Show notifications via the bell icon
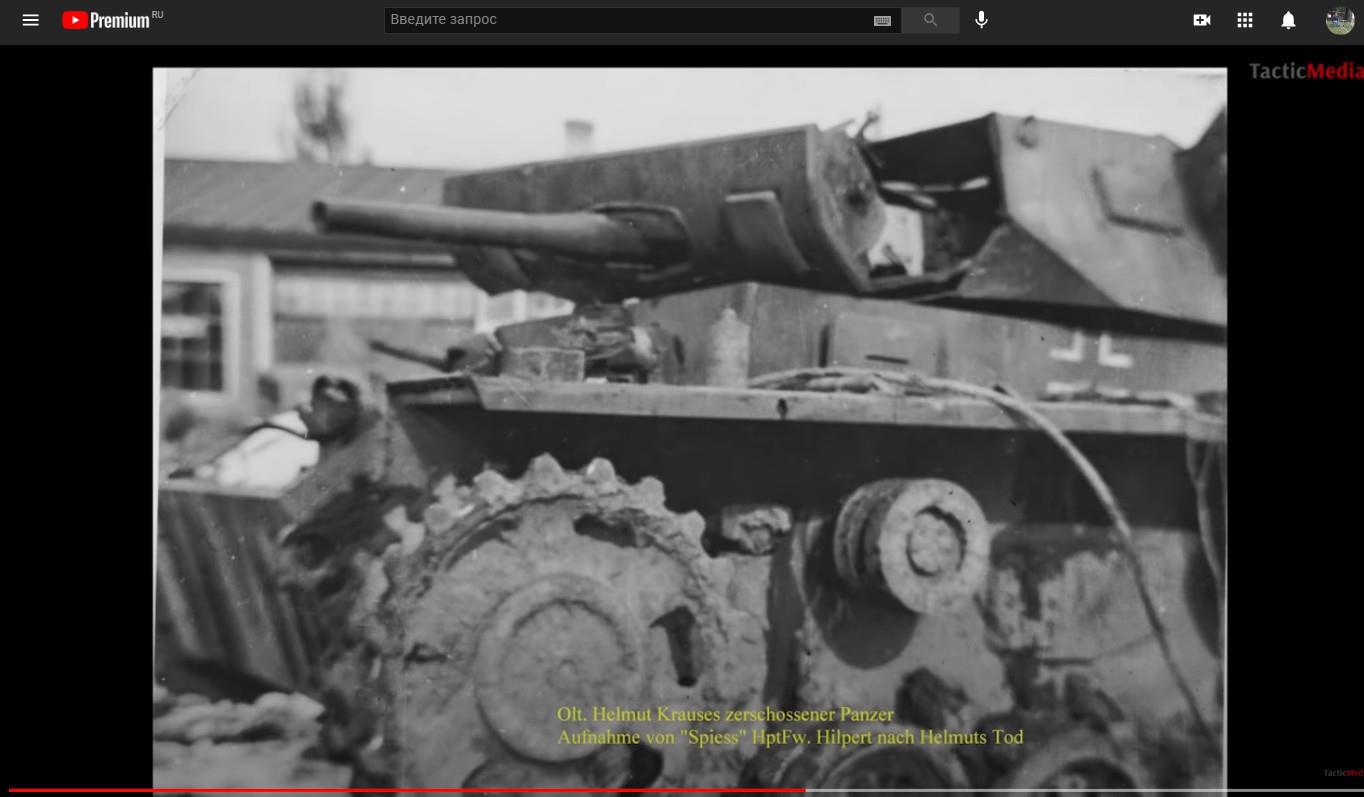Viewport: 1364px width, 797px height. click(x=1288, y=20)
